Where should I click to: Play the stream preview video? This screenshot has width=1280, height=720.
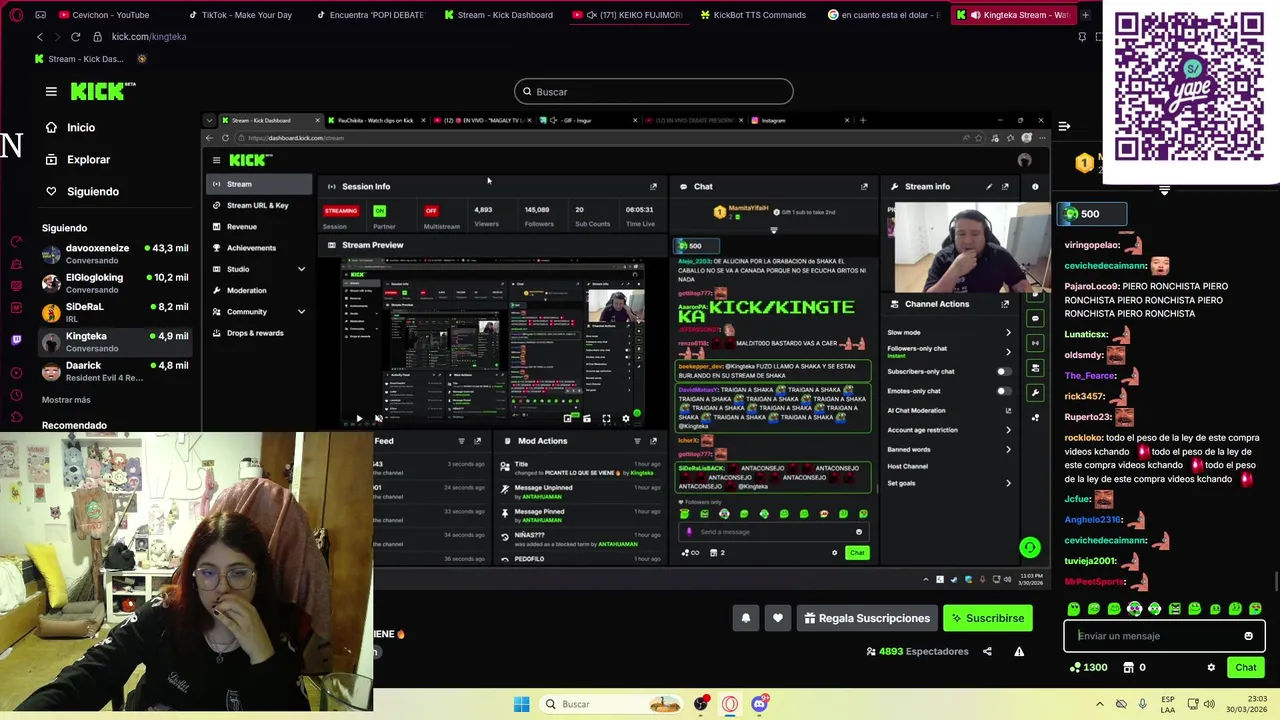pyautogui.click(x=359, y=418)
